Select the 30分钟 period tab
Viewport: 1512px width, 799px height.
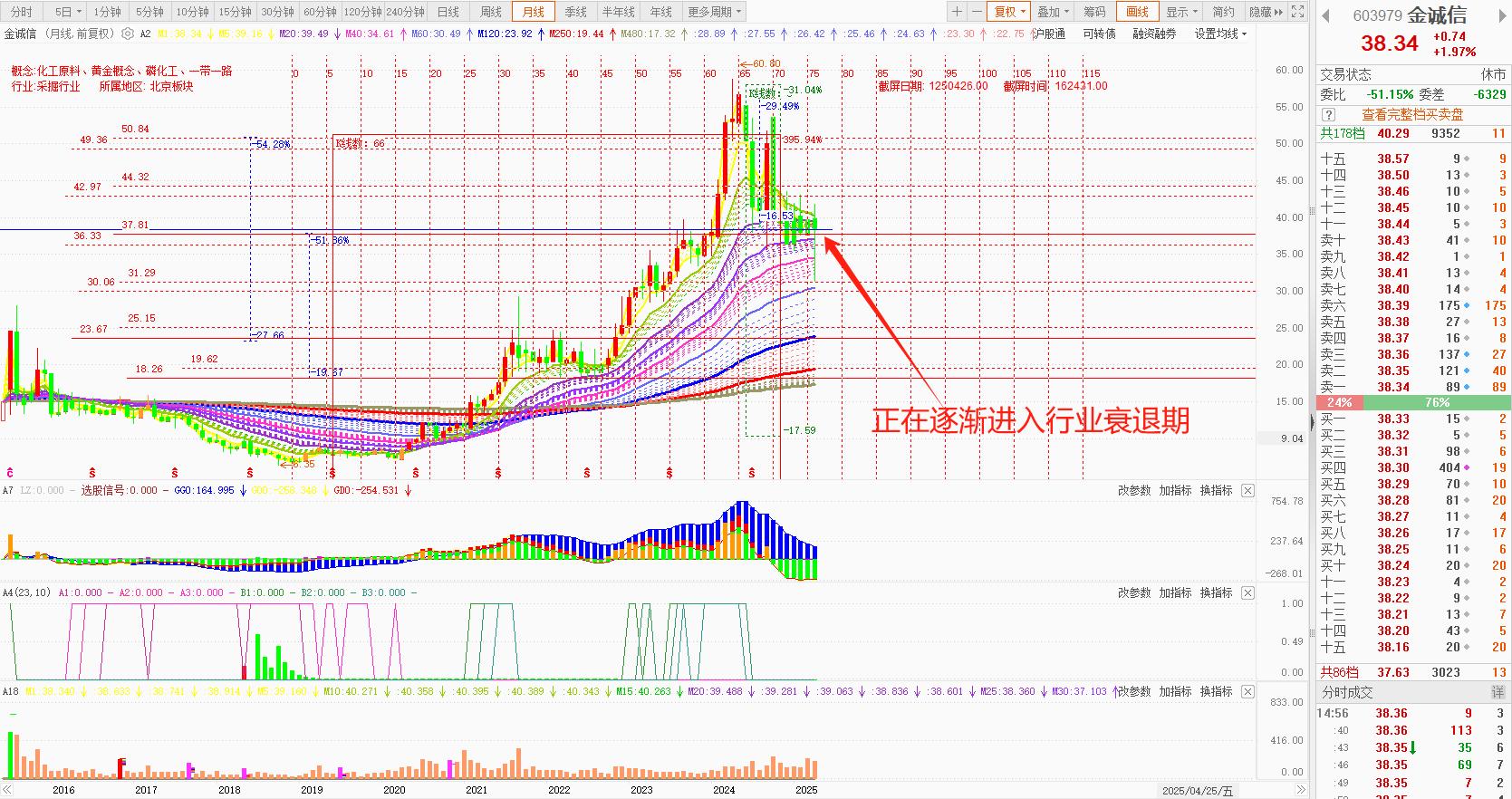tap(277, 12)
